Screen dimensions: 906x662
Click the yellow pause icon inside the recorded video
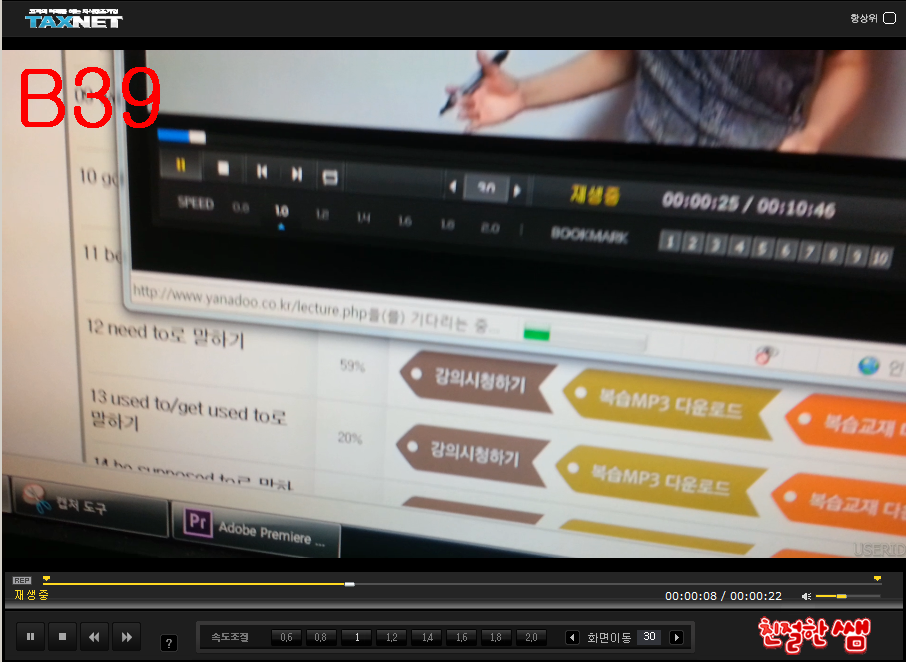(x=181, y=166)
